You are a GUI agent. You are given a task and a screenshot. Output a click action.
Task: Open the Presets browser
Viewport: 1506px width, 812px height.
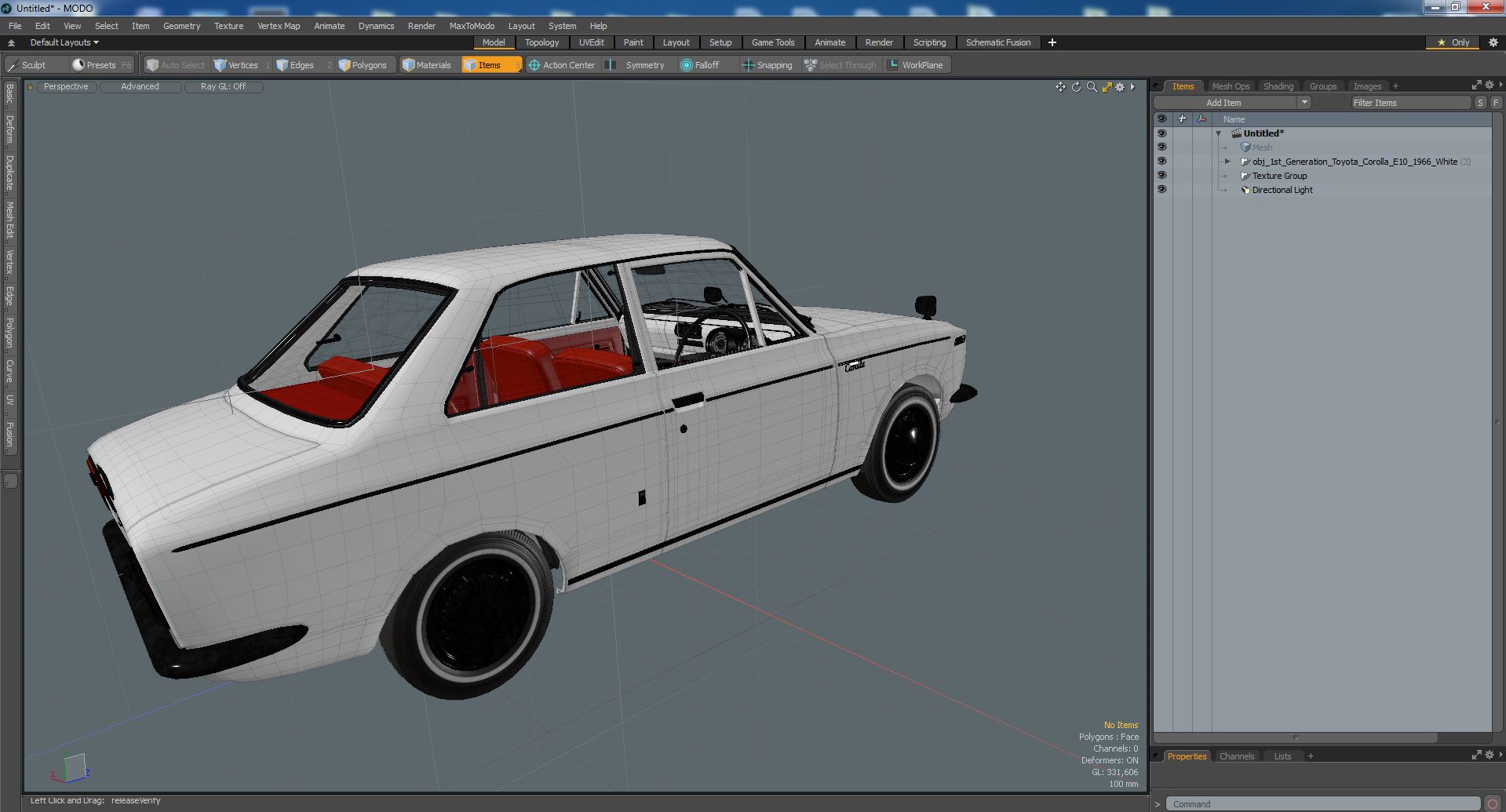[101, 65]
